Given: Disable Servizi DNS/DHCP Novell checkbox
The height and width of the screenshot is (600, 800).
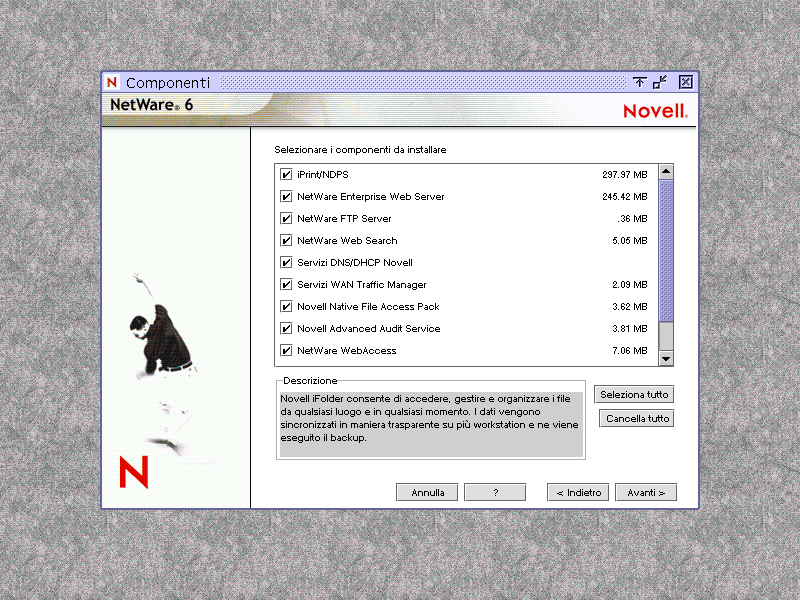Looking at the screenshot, I should click(286, 262).
